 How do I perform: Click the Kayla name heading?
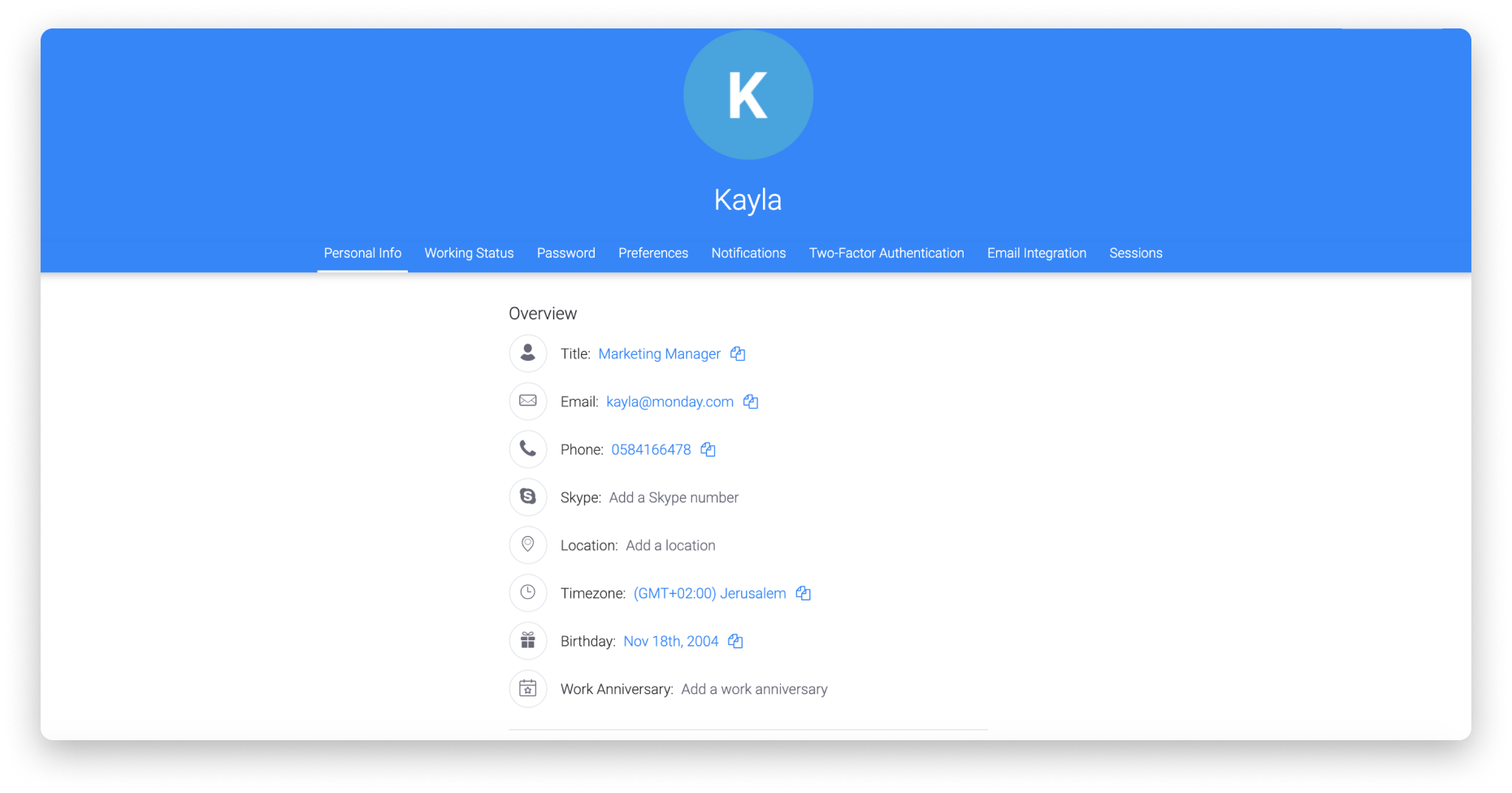click(x=747, y=200)
